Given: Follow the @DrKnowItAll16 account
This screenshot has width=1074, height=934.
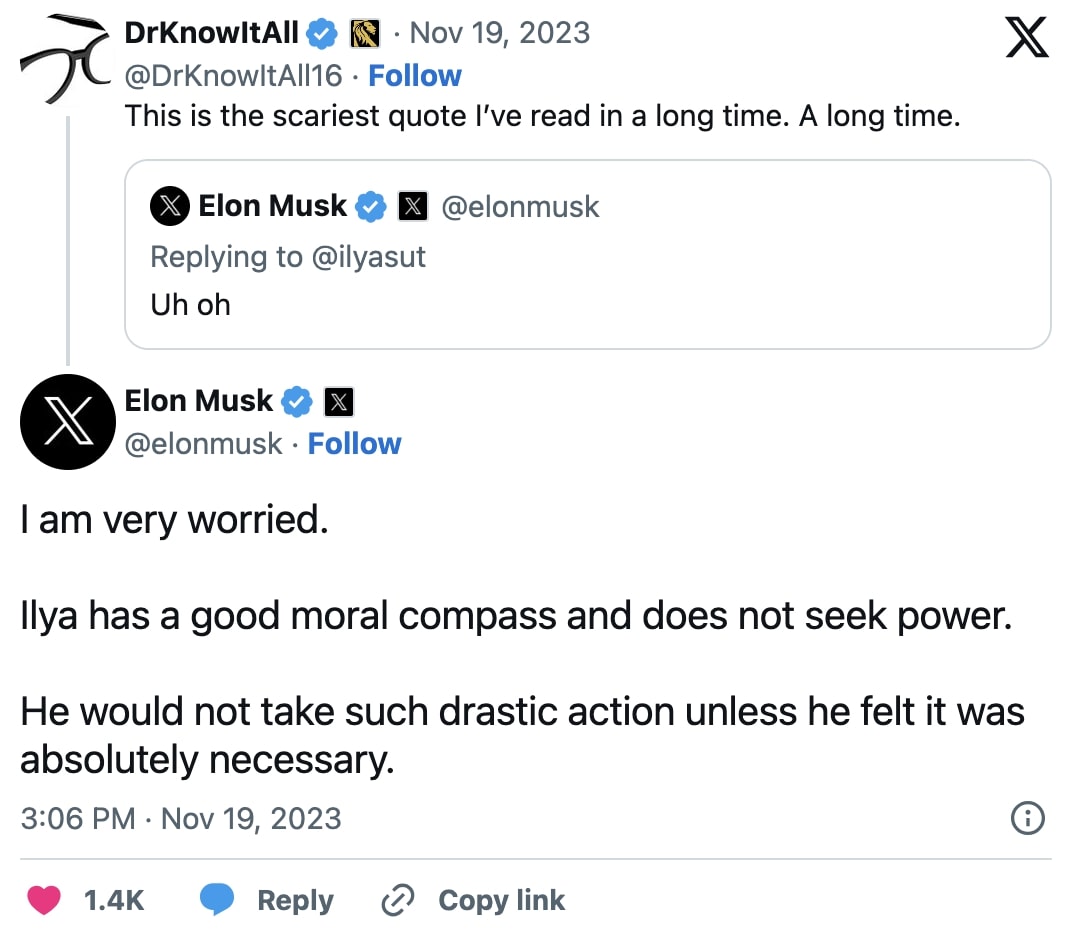Looking at the screenshot, I should [x=415, y=76].
